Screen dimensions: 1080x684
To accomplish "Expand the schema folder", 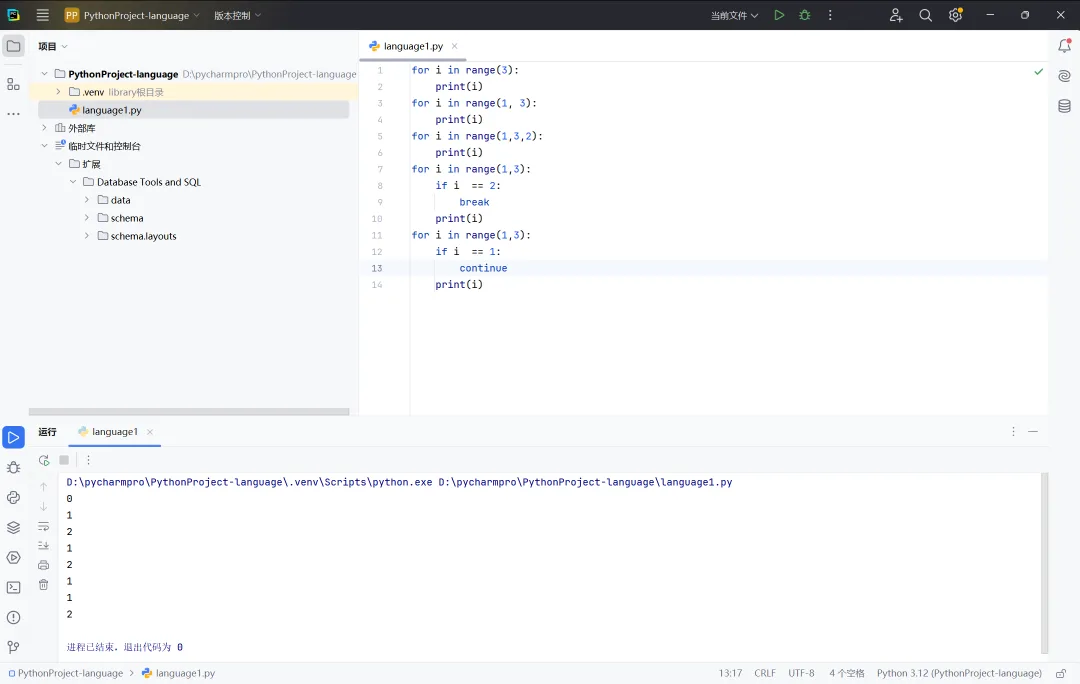I will 87,218.
